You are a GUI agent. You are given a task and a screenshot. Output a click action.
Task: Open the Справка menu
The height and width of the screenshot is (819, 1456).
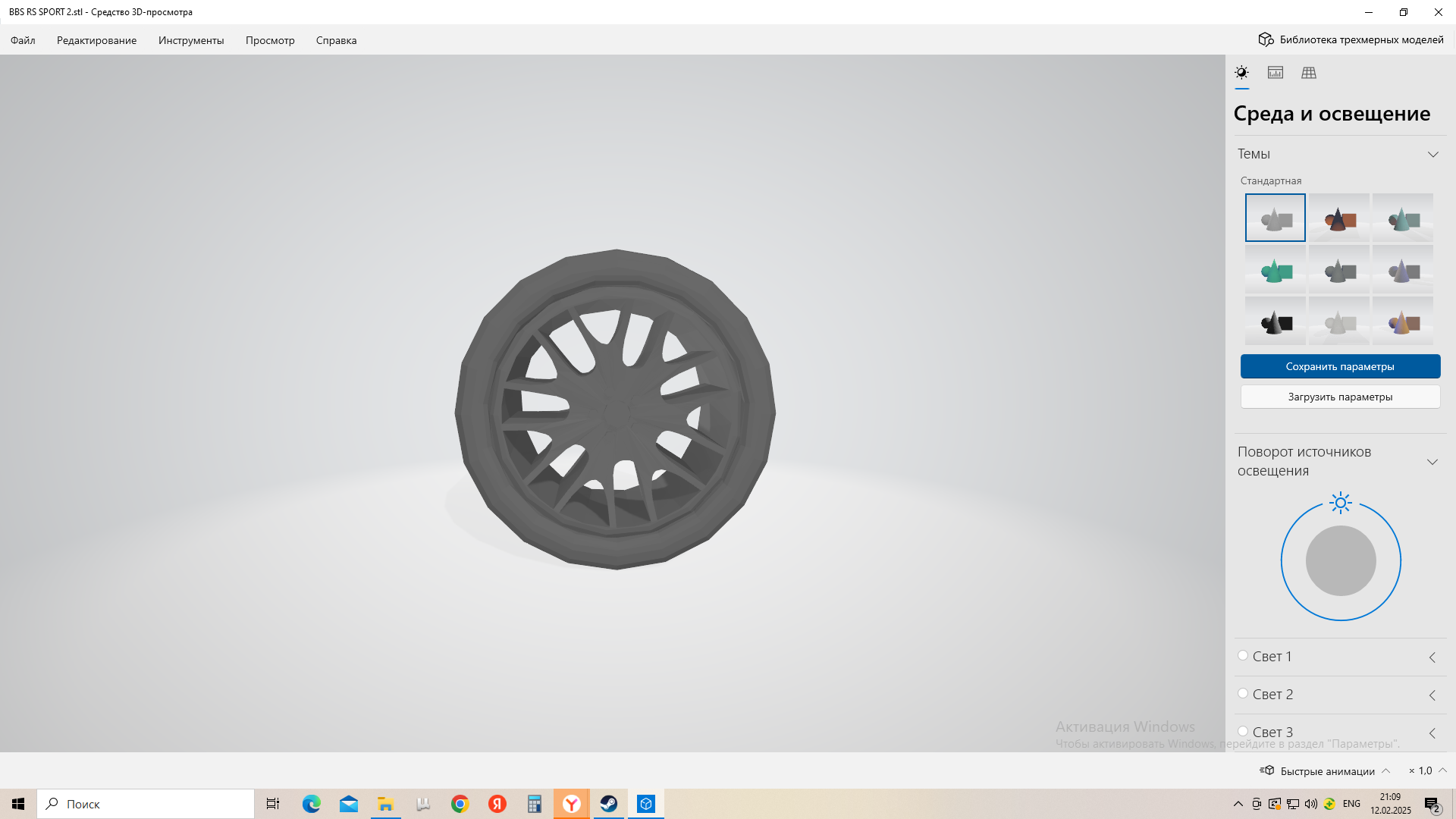pyautogui.click(x=336, y=40)
